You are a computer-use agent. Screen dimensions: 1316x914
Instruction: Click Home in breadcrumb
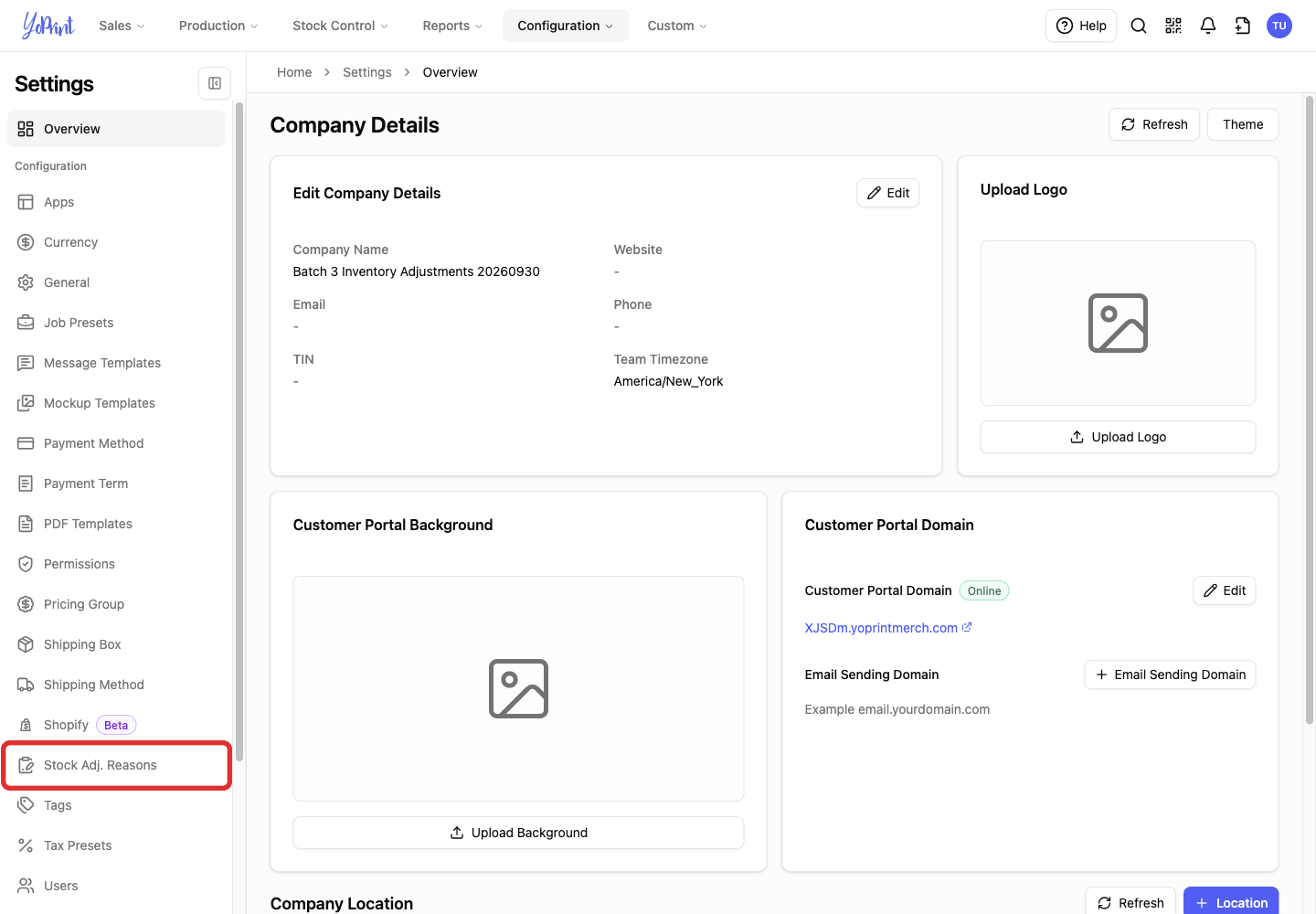coord(294,72)
